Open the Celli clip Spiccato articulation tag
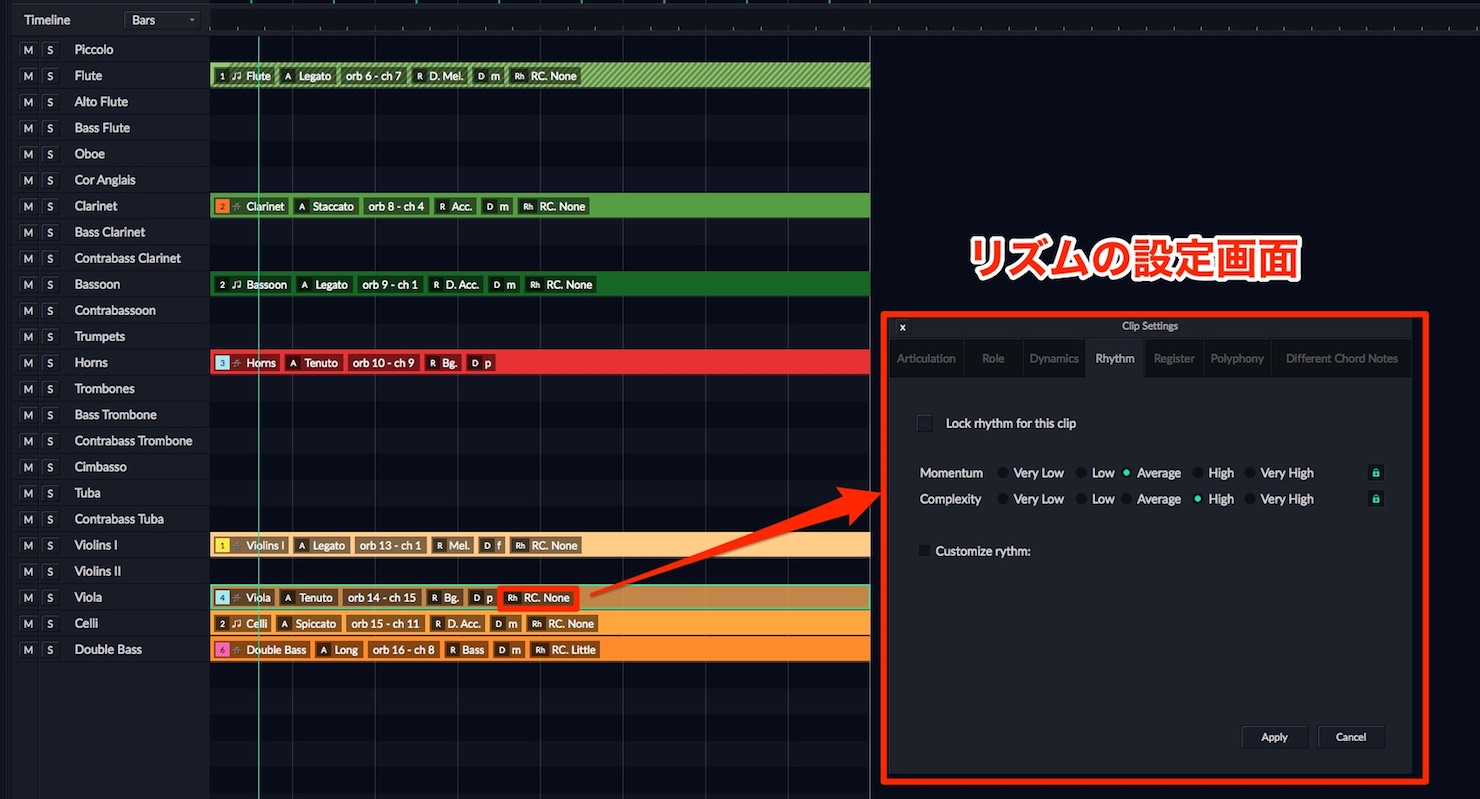1480x799 pixels. click(x=308, y=623)
